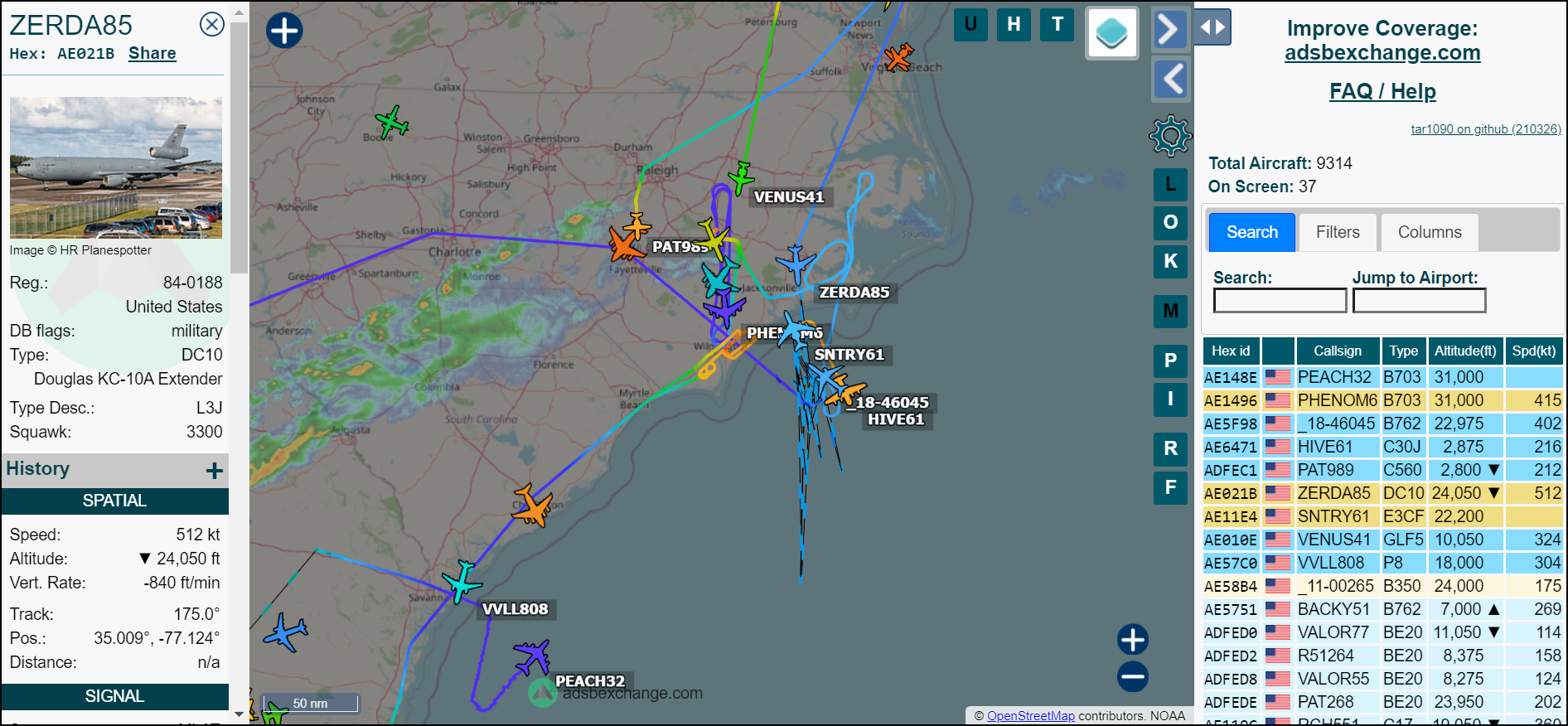Open settings gear on the map
Viewport: 1568px width, 726px height.
[x=1170, y=135]
